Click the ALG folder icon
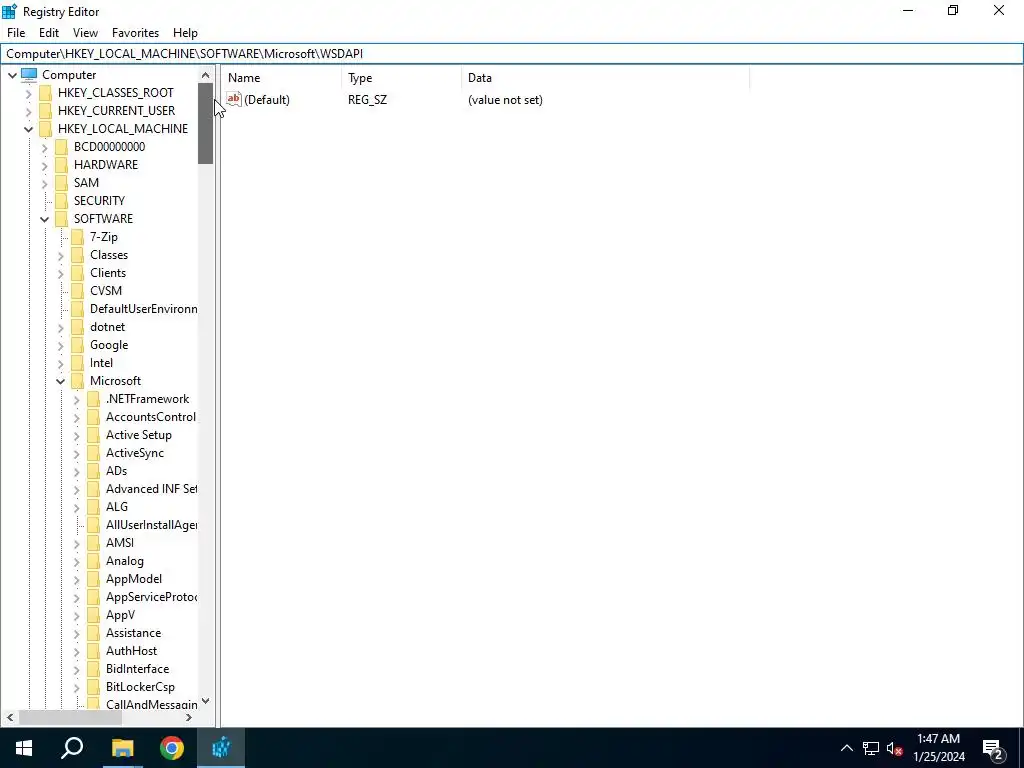 (93, 507)
